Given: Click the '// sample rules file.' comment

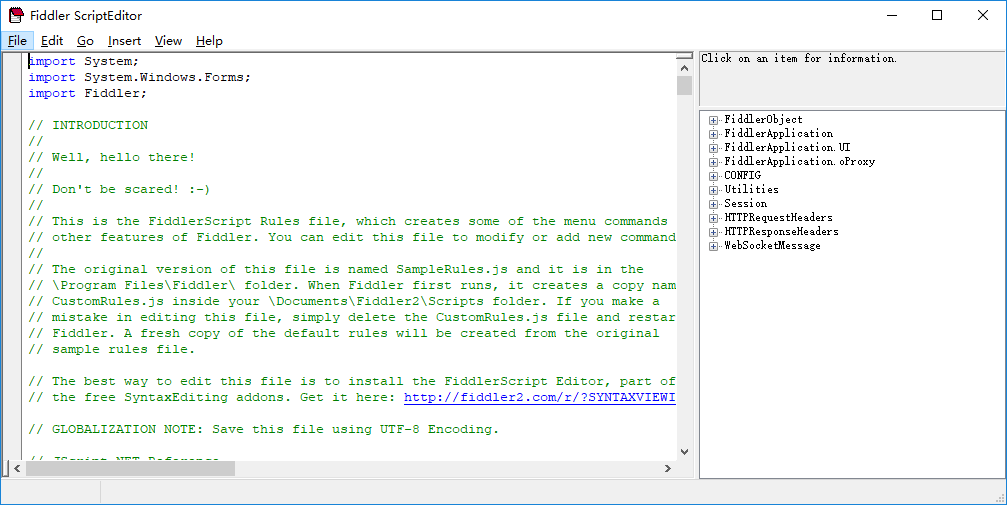Looking at the screenshot, I should click(112, 350).
